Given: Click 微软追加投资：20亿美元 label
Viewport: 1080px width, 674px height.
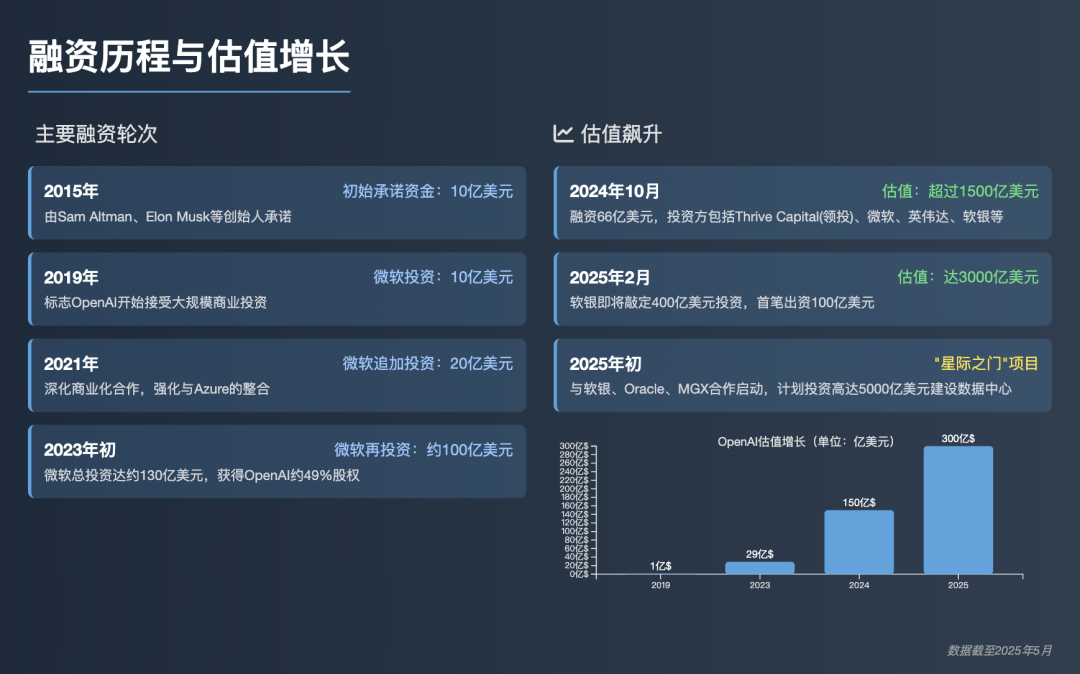Looking at the screenshot, I should coord(428,364).
